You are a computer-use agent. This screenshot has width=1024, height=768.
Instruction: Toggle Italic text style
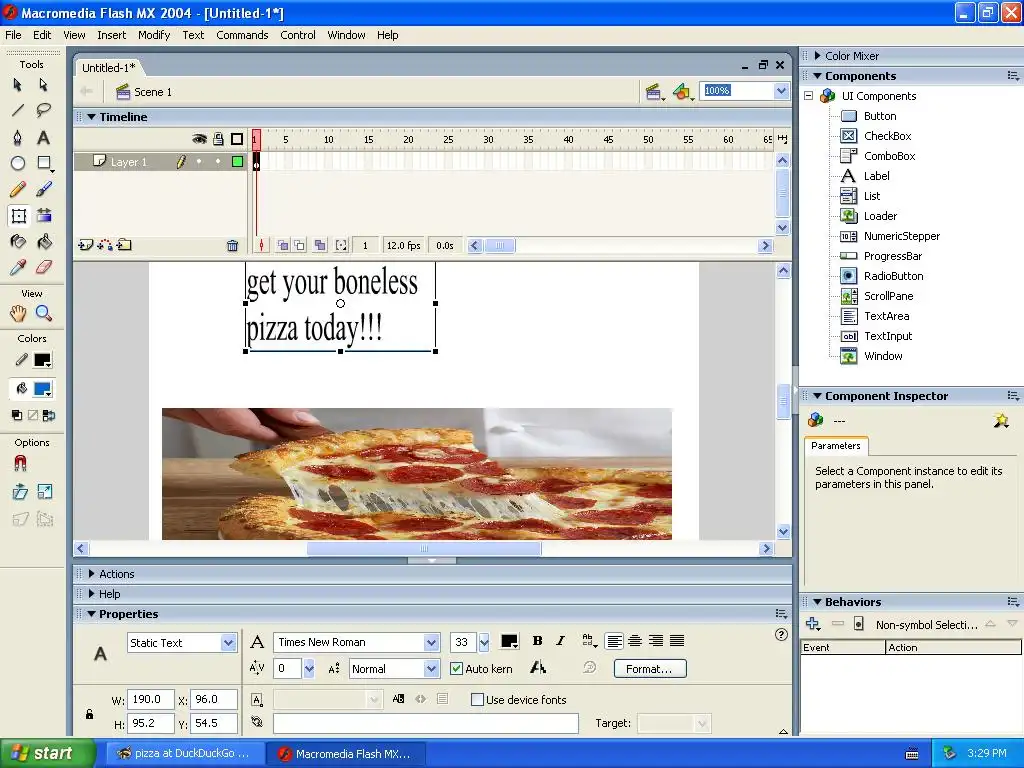[x=560, y=641]
